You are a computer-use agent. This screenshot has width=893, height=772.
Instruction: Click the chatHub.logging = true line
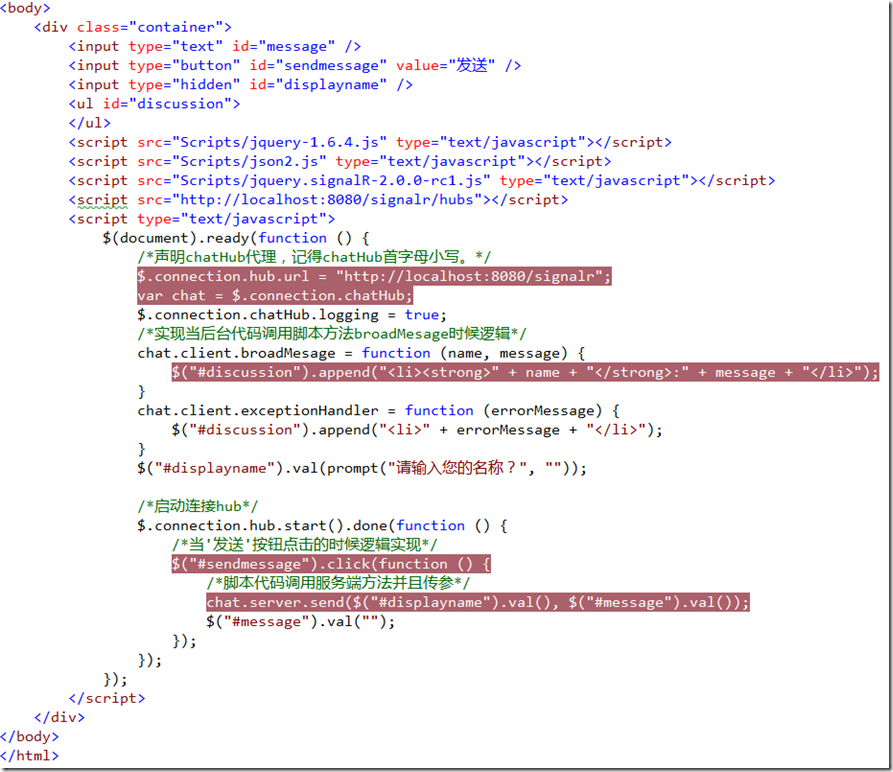click(x=292, y=315)
